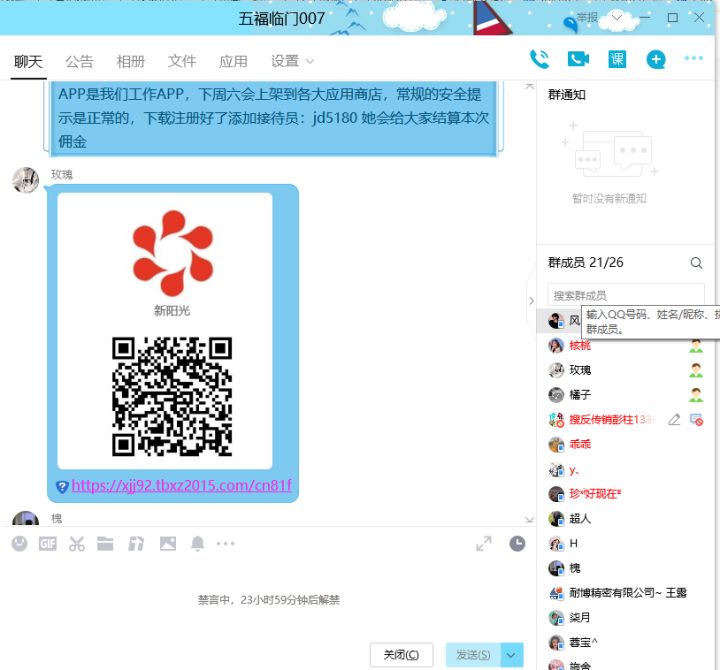
Task: Open the 相册 tab
Action: click(x=131, y=61)
